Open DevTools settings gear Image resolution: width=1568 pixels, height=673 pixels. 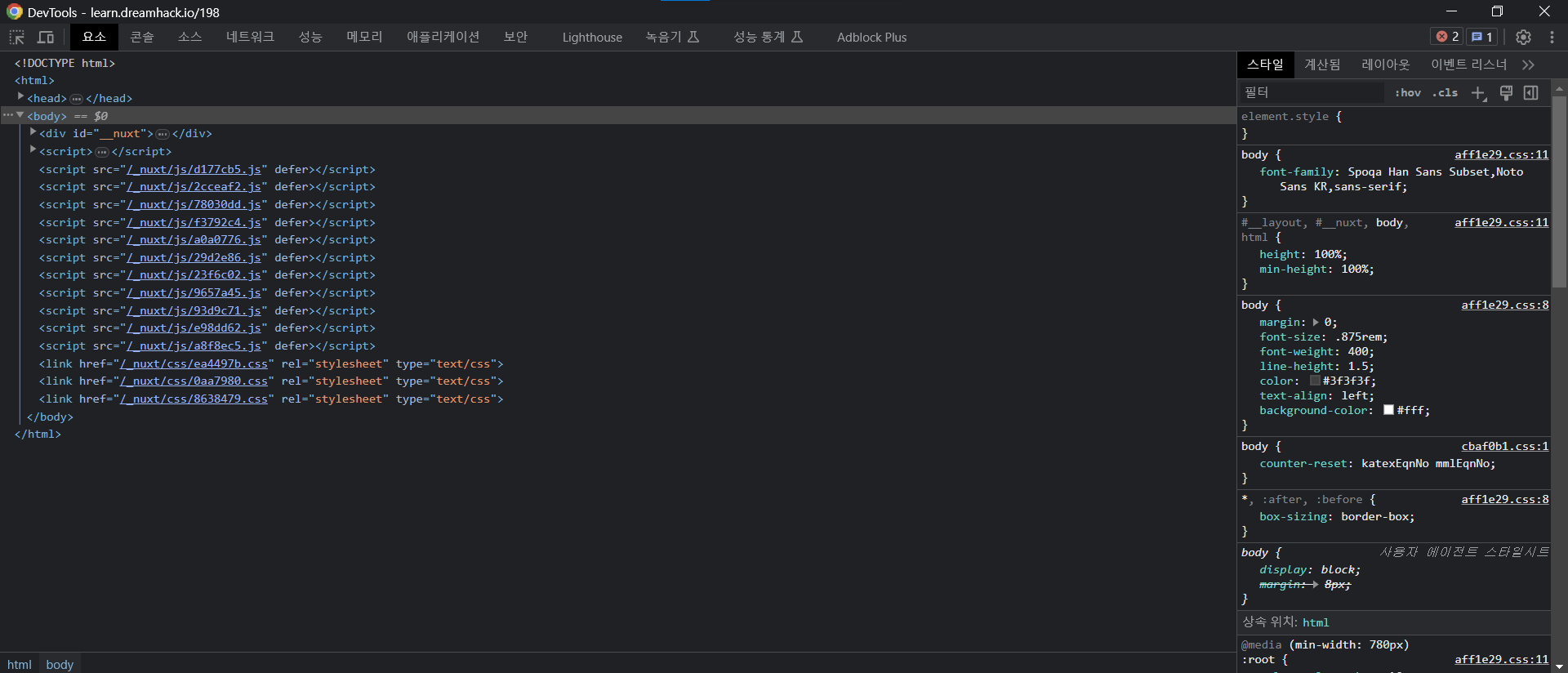point(1523,38)
